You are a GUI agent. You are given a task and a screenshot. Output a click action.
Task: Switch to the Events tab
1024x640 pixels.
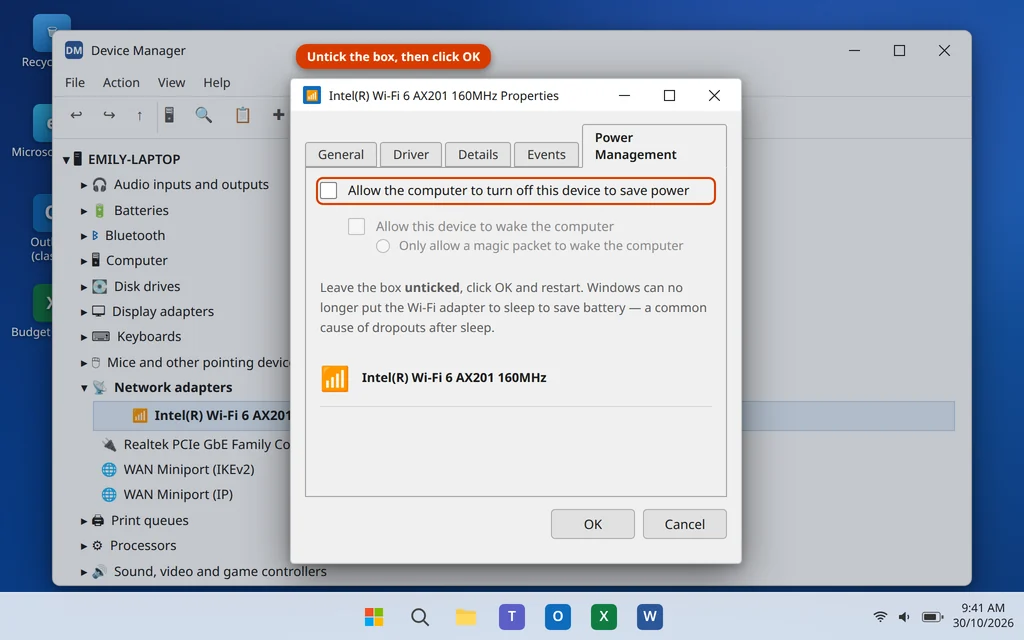[547, 154]
